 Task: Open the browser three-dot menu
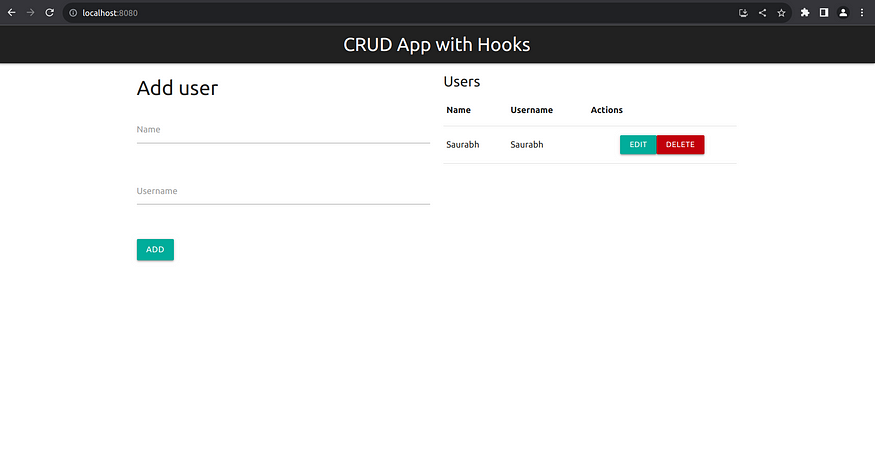862,12
